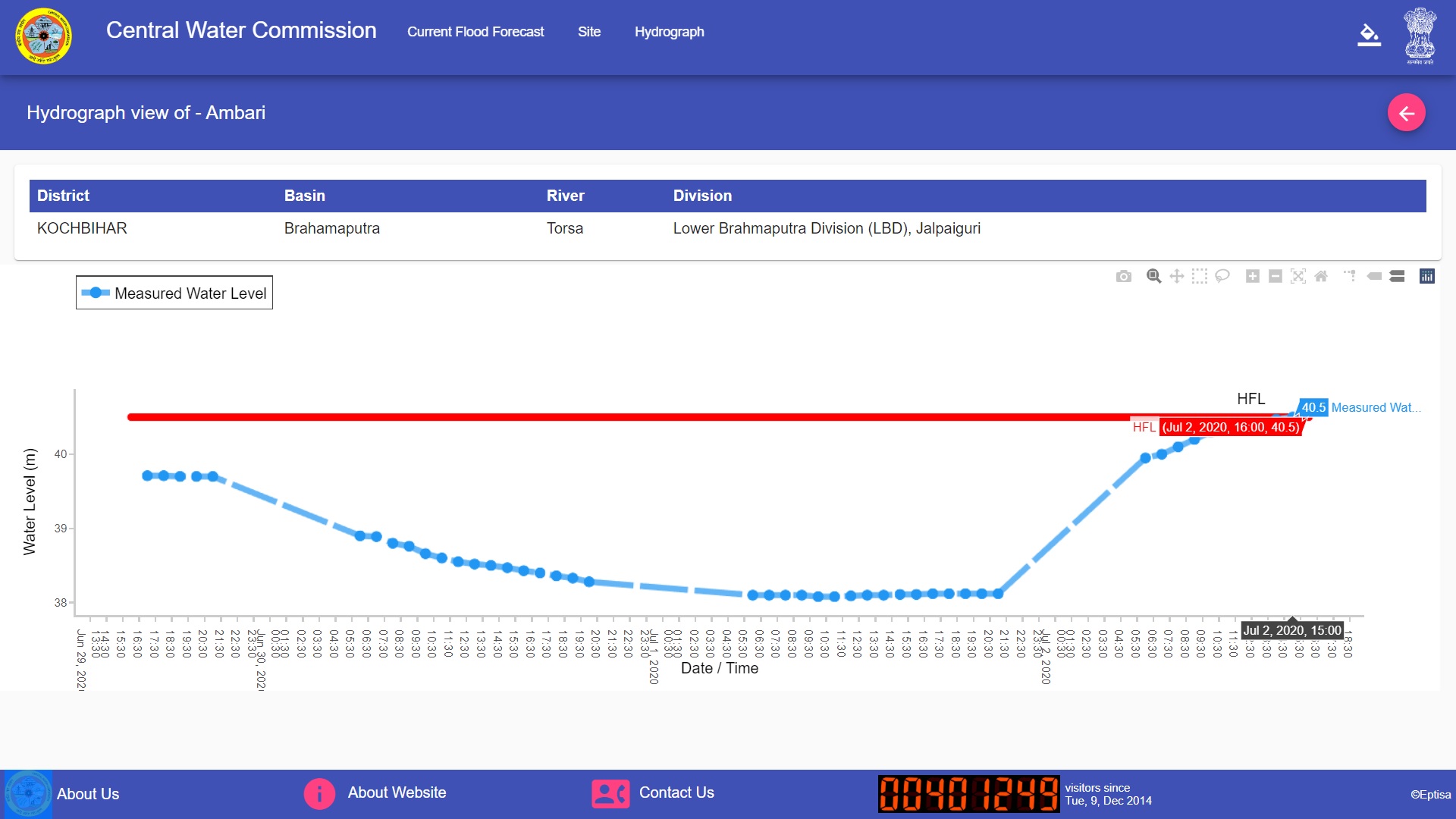Toggle spike lines on the chart
The height and width of the screenshot is (819, 1456).
coord(1350,277)
